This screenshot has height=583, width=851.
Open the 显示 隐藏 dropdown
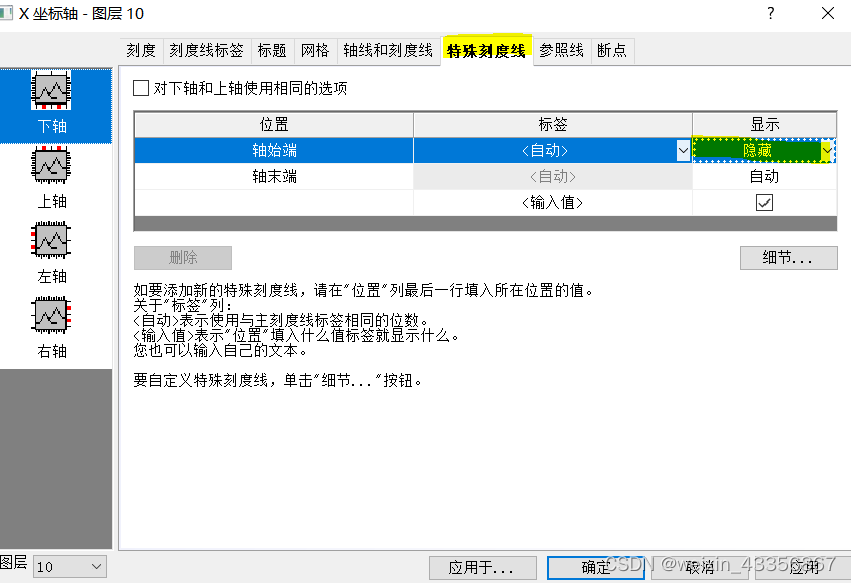pos(828,150)
